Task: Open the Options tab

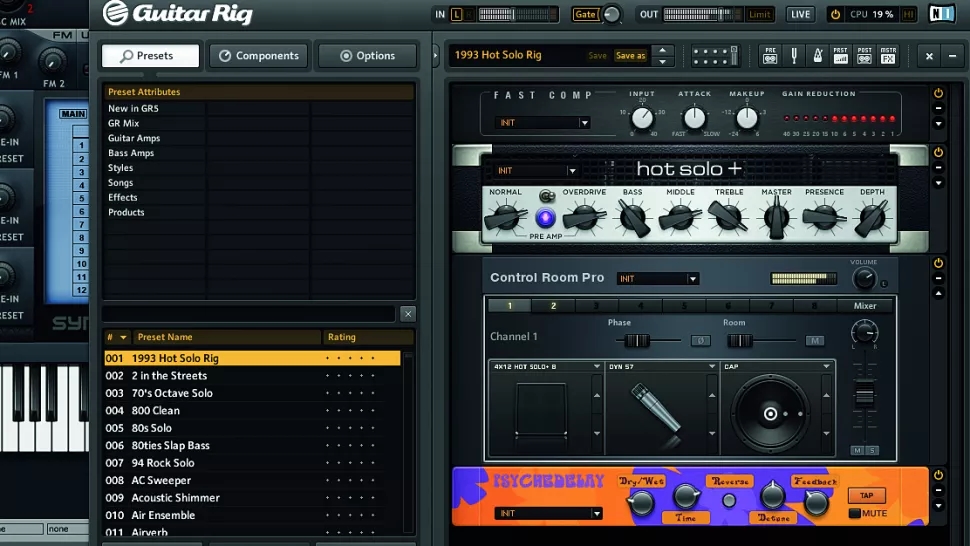Action: [367, 56]
